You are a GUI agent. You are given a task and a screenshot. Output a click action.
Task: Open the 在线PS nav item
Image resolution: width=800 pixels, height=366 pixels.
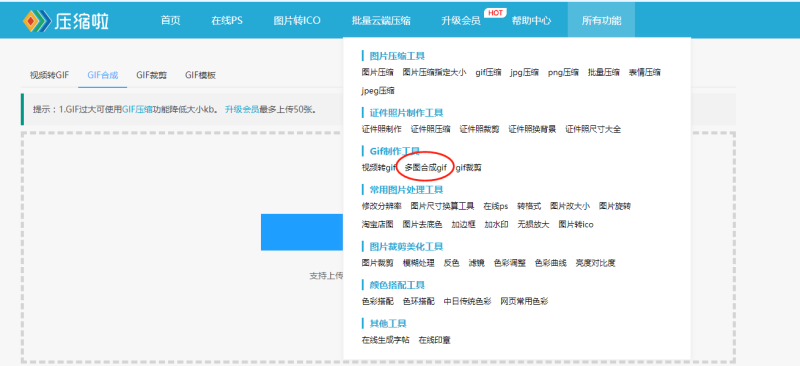[227, 20]
